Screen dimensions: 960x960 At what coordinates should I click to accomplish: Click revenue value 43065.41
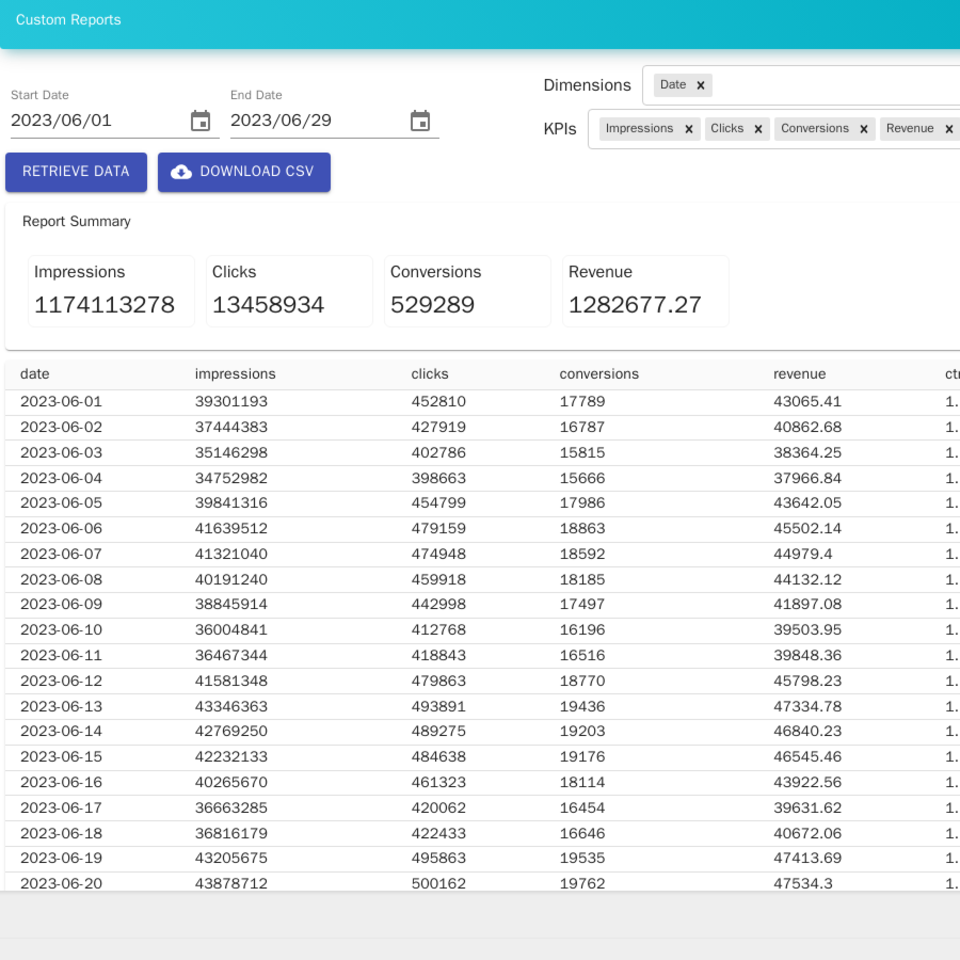pos(808,402)
